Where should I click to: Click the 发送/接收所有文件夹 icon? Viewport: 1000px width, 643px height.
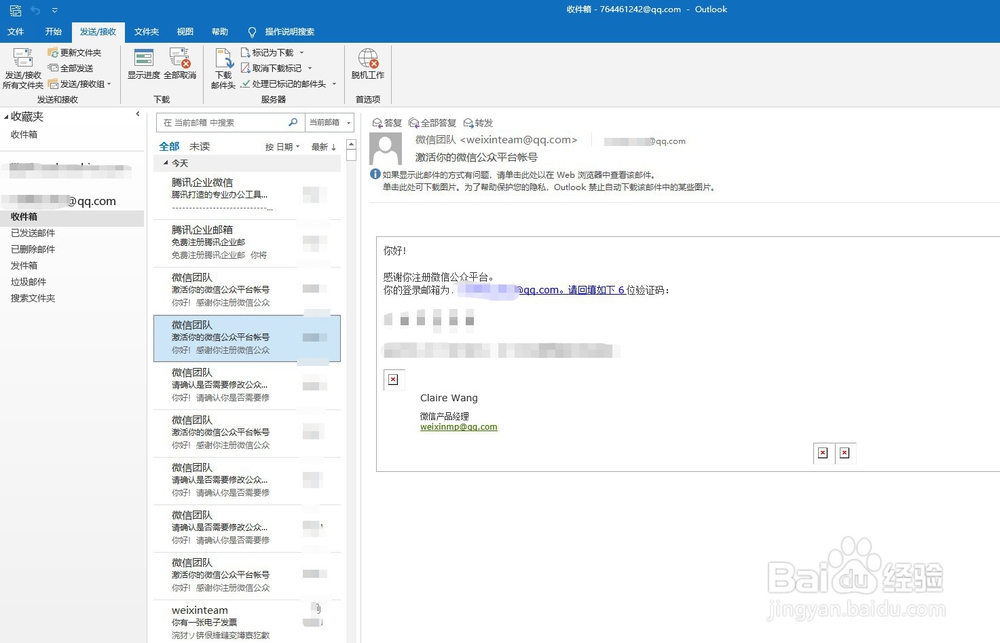coord(22,67)
